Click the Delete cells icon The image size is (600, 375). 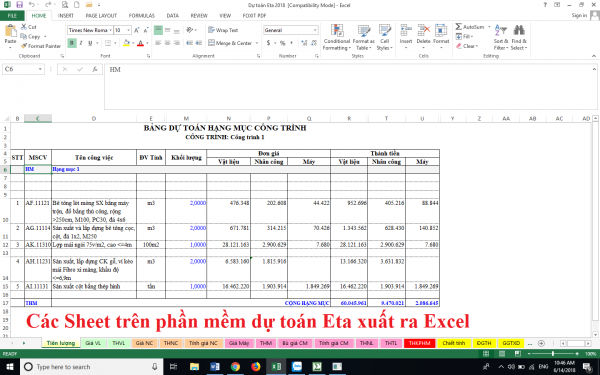[x=424, y=31]
